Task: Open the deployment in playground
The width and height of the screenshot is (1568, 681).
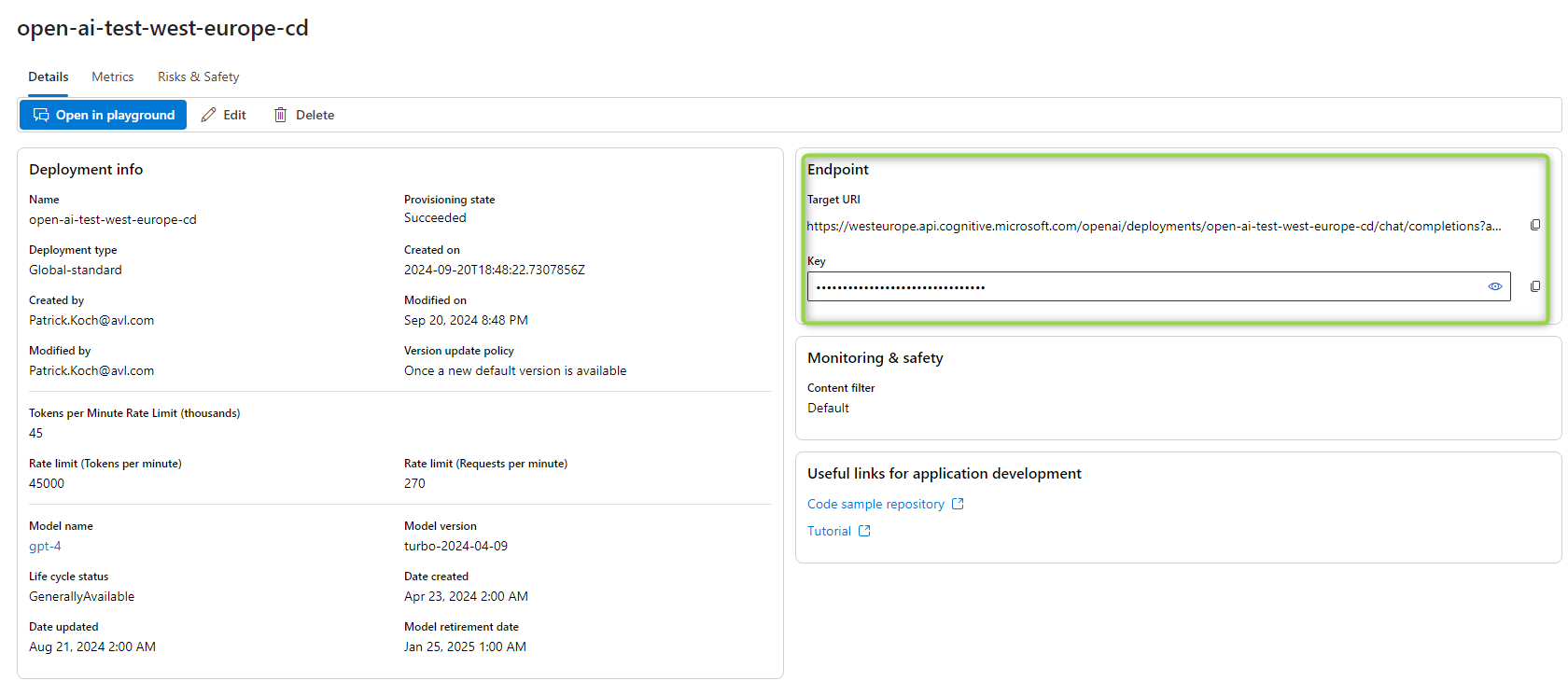Action: point(104,115)
